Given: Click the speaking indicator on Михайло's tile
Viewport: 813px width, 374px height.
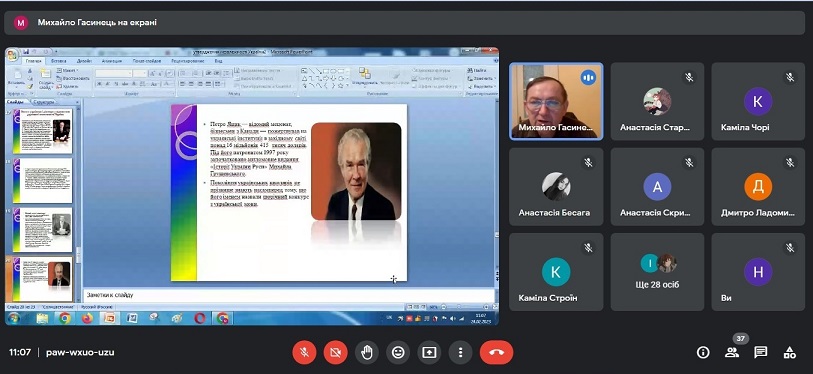Looking at the screenshot, I should 588,78.
